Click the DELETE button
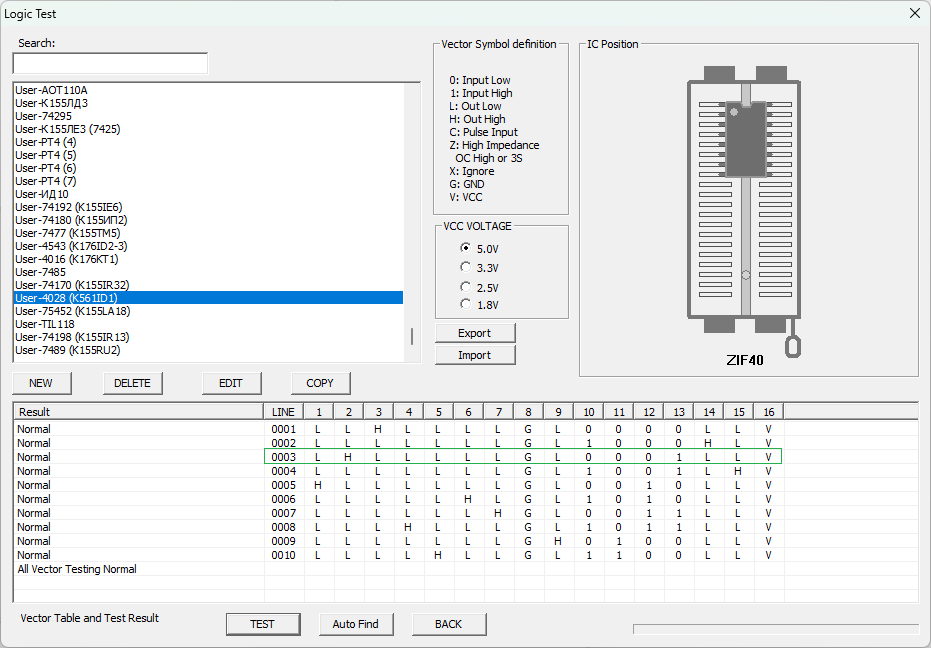 [132, 383]
